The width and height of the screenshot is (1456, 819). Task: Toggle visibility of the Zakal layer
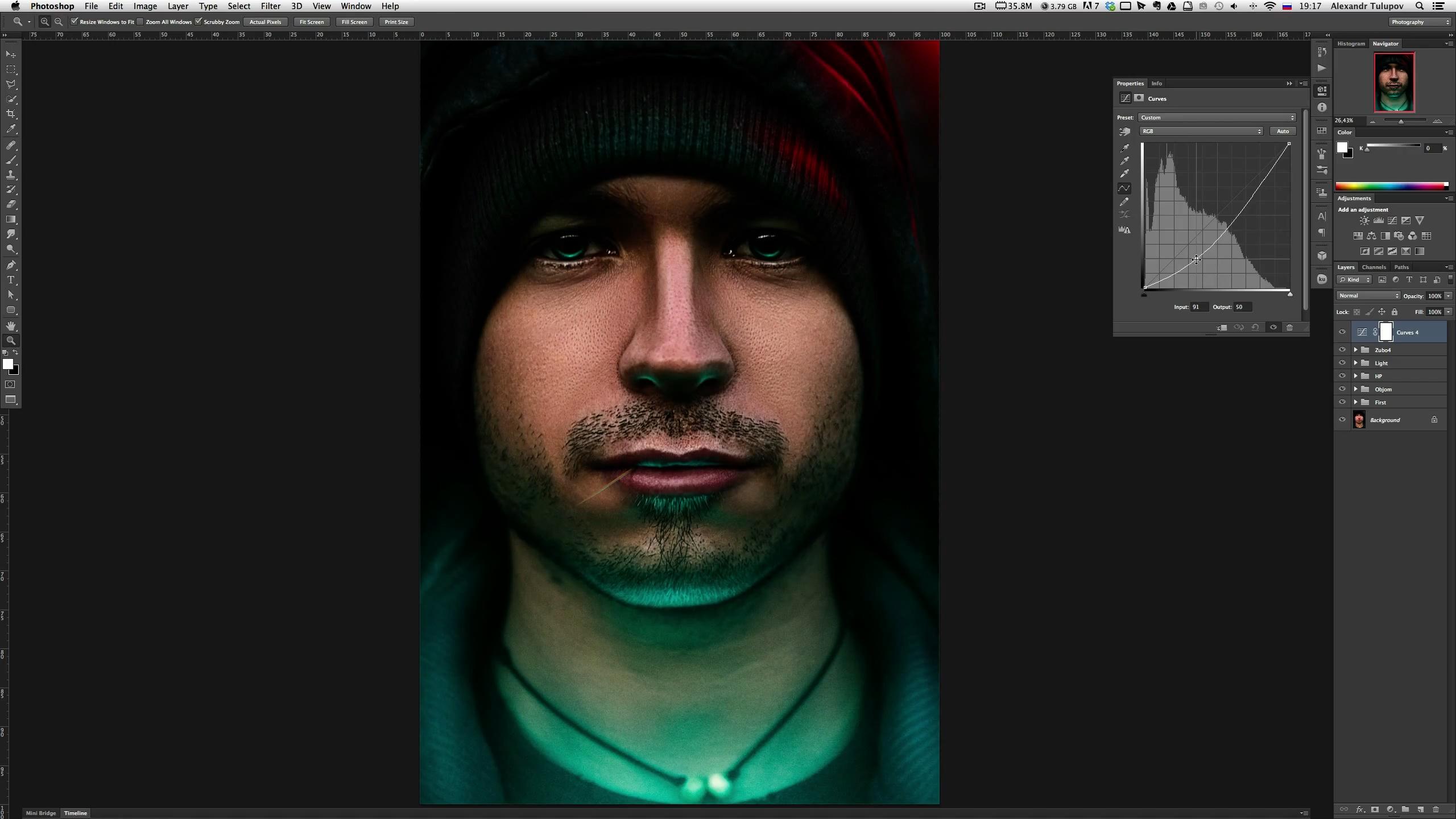(x=1341, y=350)
